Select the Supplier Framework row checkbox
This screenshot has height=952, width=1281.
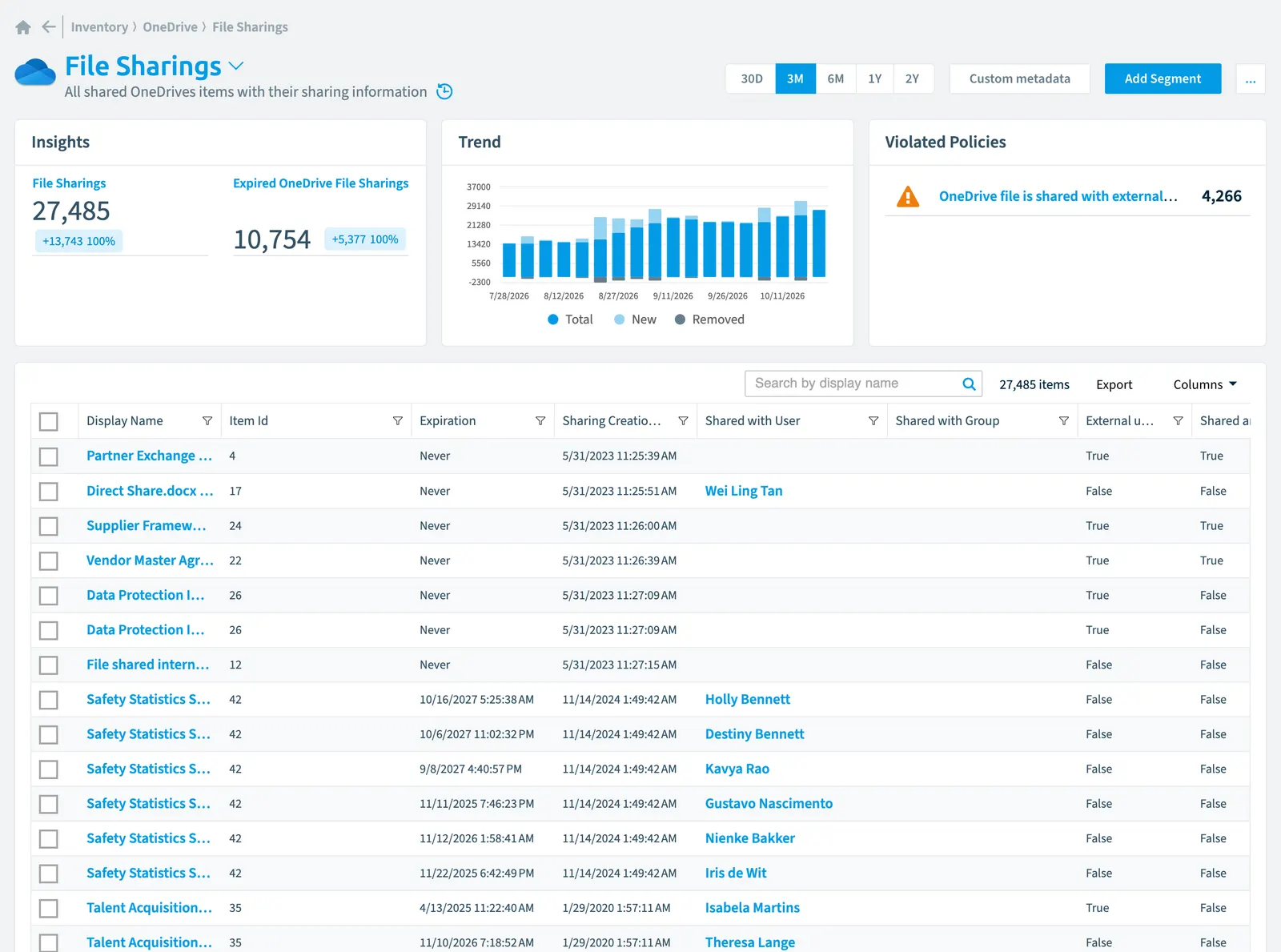tap(49, 526)
